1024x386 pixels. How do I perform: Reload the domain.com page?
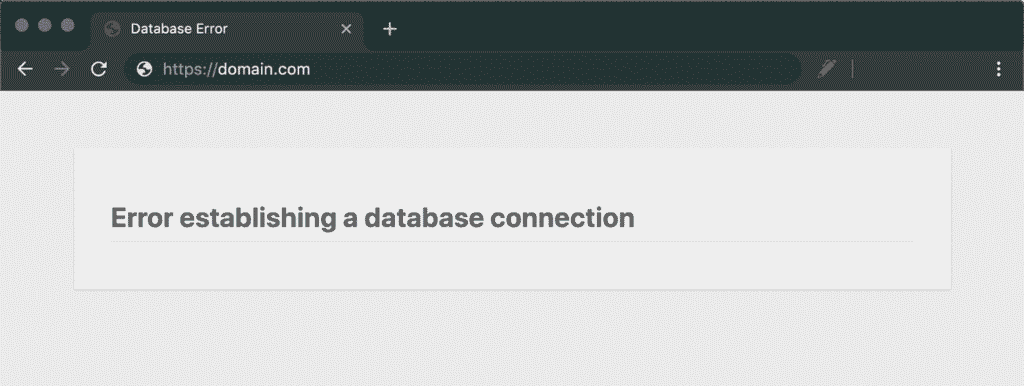[99, 69]
